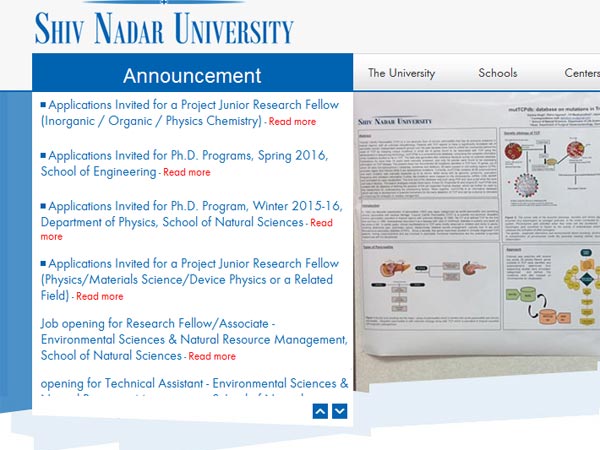
Task: Read more about Winter 2015-16 Physics Ph.D.
Action: pos(320,223)
